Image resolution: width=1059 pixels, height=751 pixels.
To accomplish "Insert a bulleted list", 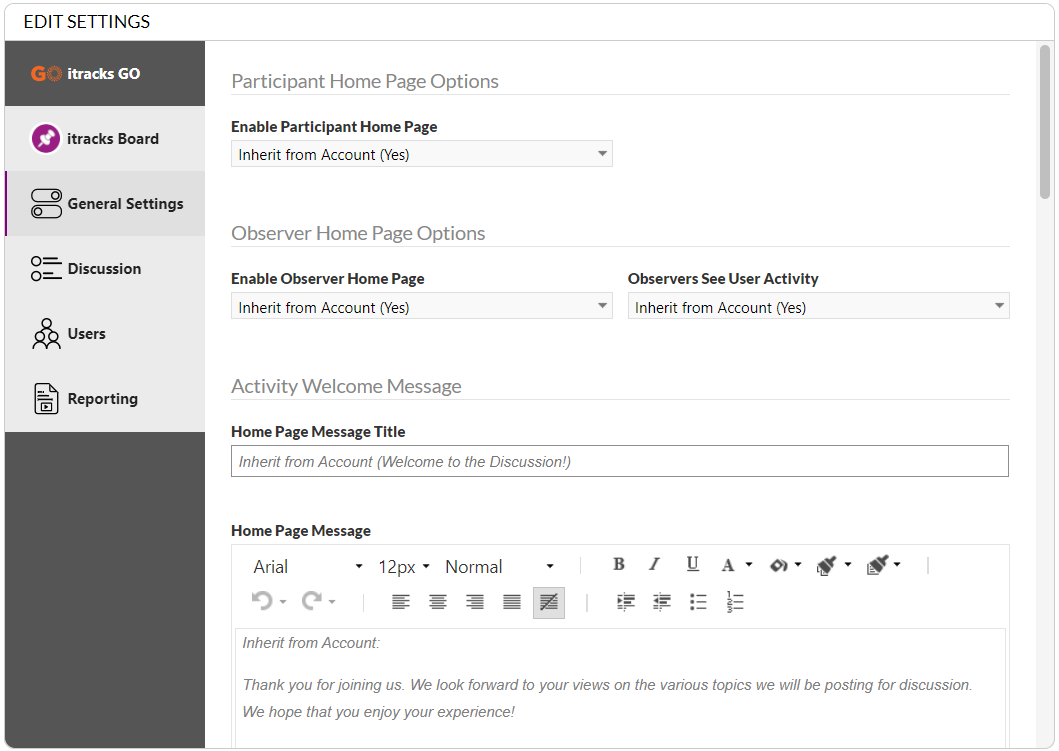I will [x=698, y=602].
